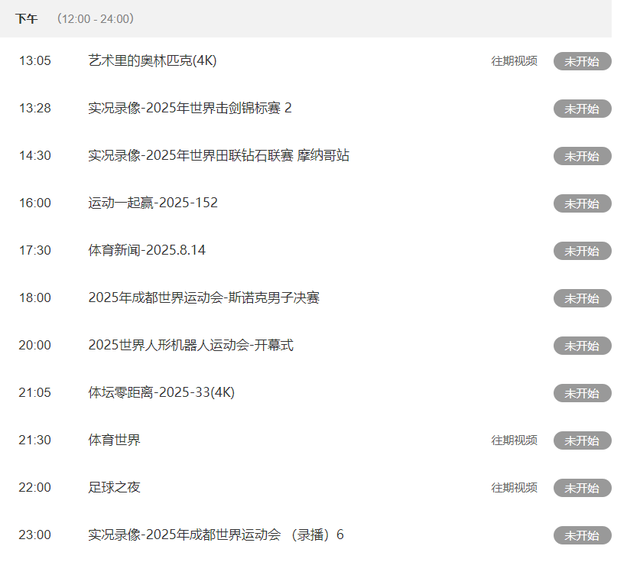Select program title 足球之夜
The width and height of the screenshot is (640, 572).
tap(114, 487)
